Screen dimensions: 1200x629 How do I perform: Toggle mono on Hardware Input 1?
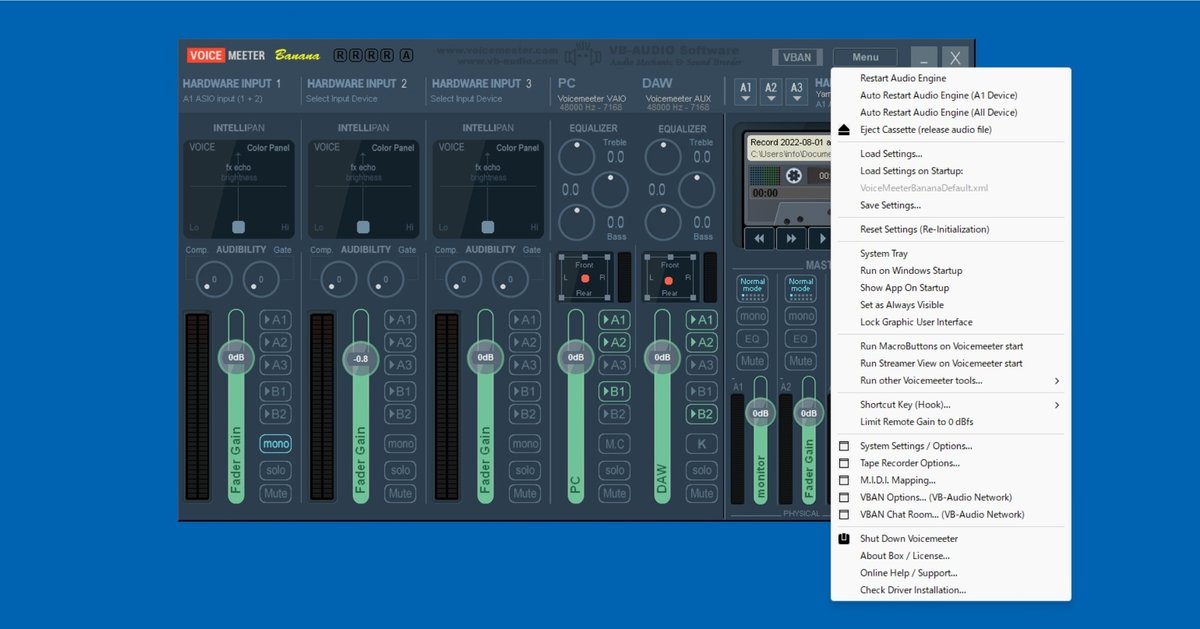click(275, 444)
